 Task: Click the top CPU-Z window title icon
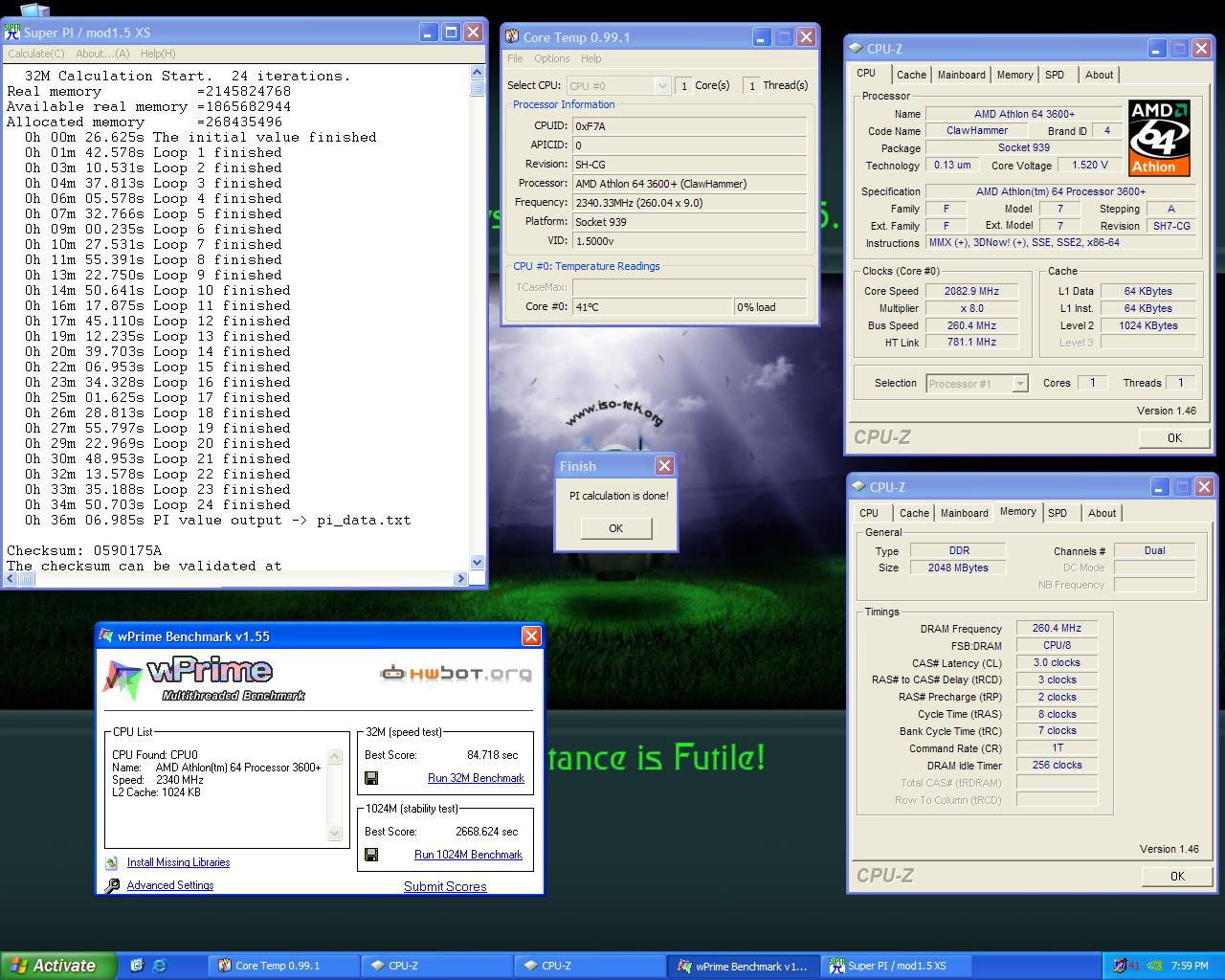pos(856,49)
